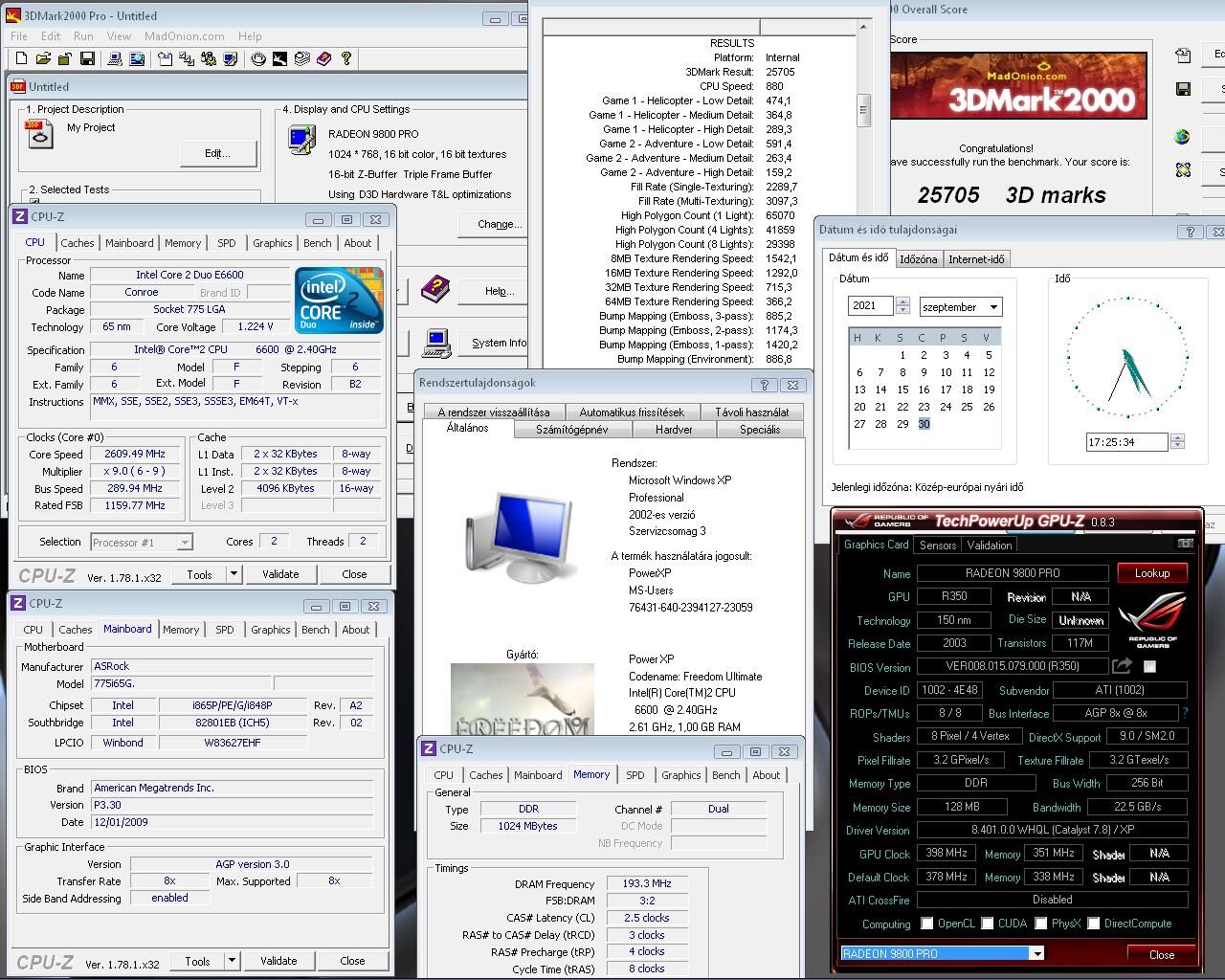The height and width of the screenshot is (980, 1225).
Task: Toggle the CUDA checkbox in GPU-Z
Action: tap(987, 924)
